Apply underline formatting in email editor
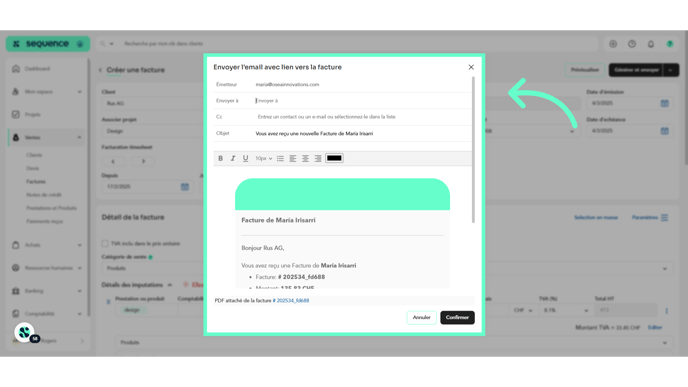 (x=245, y=158)
